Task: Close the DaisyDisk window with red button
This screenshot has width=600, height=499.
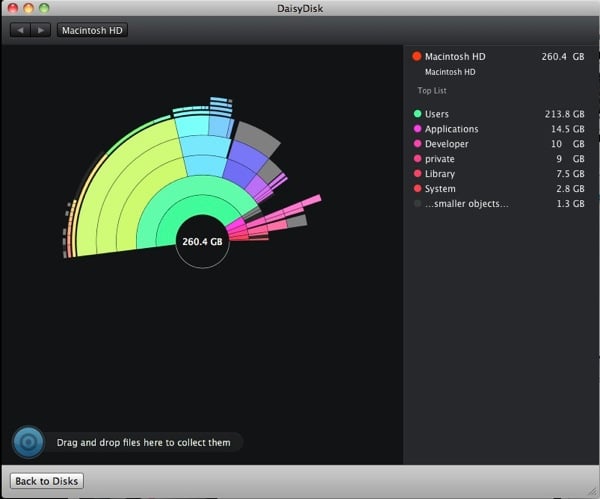Action: coord(13,8)
